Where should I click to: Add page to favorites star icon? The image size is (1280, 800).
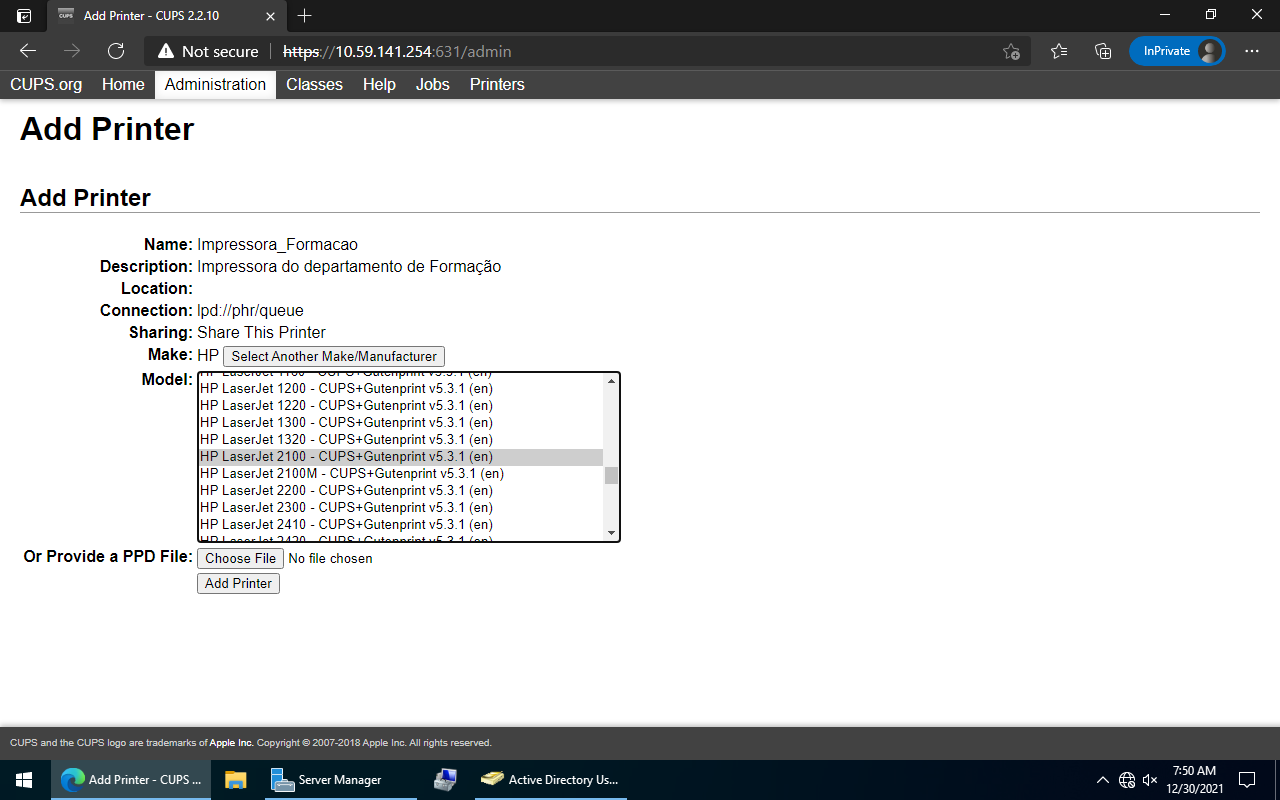[1011, 51]
